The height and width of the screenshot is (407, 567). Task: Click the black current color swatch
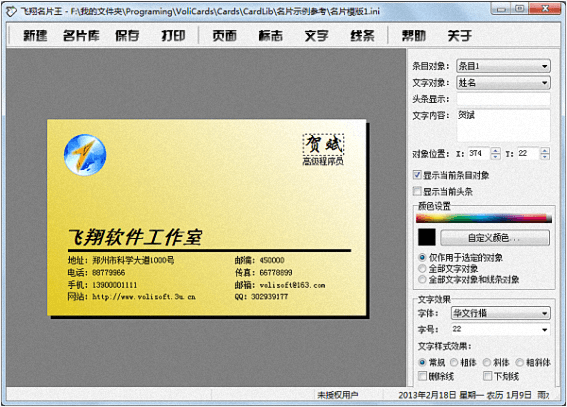tap(427, 237)
